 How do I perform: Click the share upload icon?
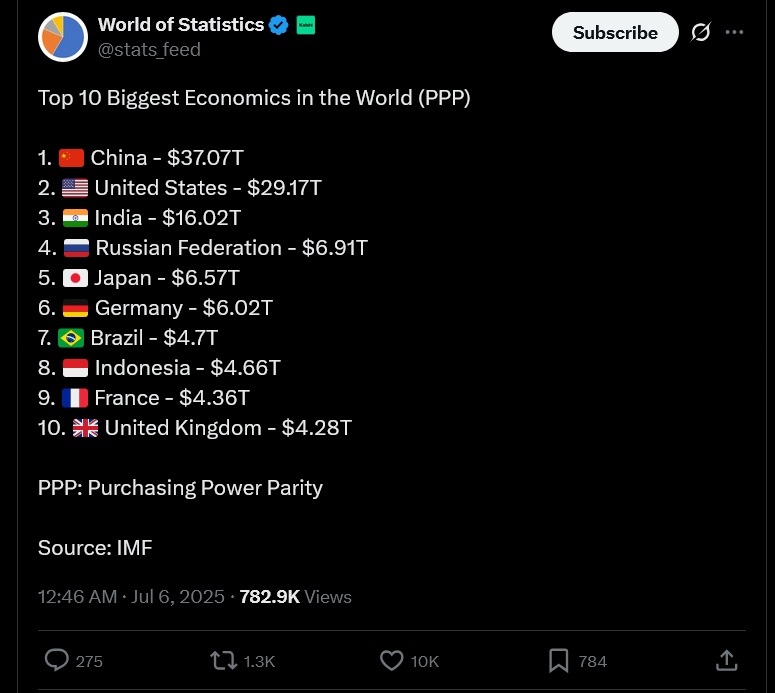(727, 660)
